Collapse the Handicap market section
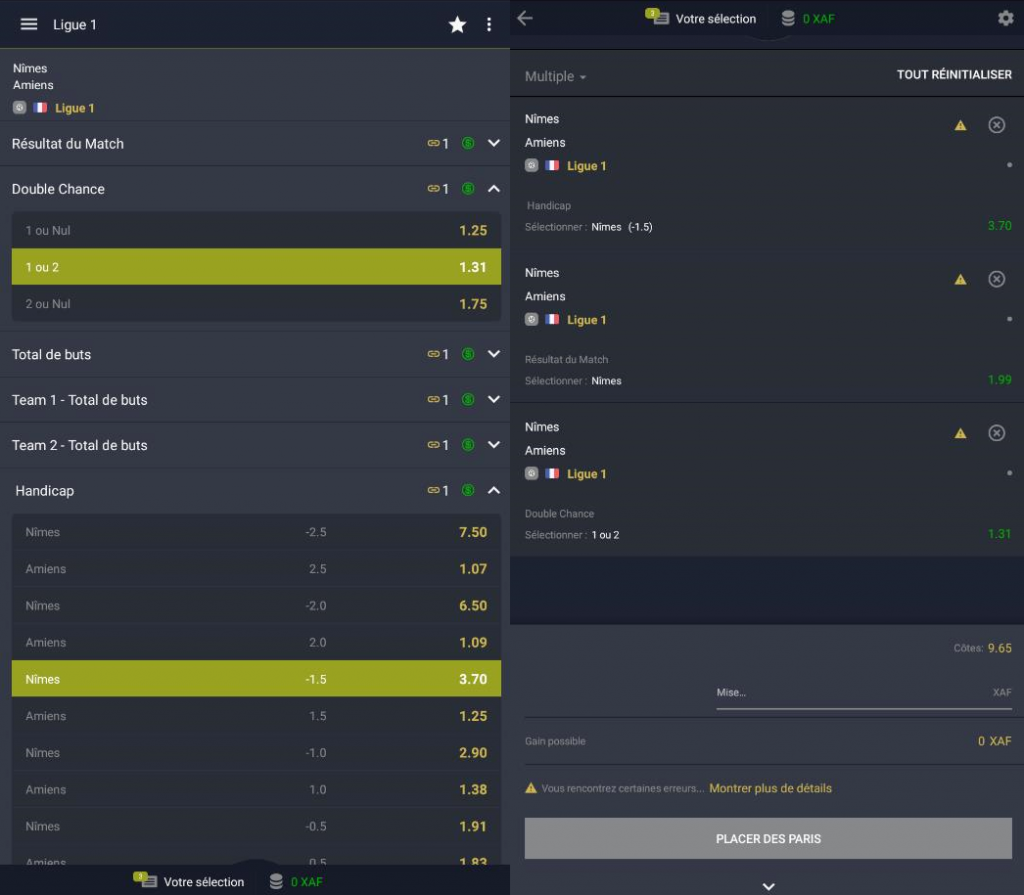Screen dimensions: 1024x895 click(x=493, y=491)
